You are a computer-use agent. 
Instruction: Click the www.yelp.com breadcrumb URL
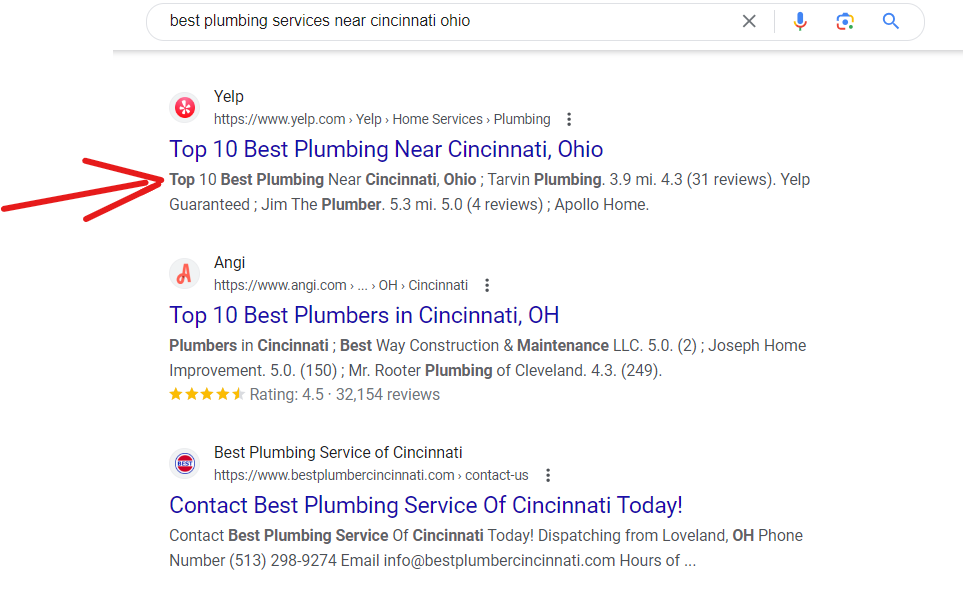pos(280,118)
